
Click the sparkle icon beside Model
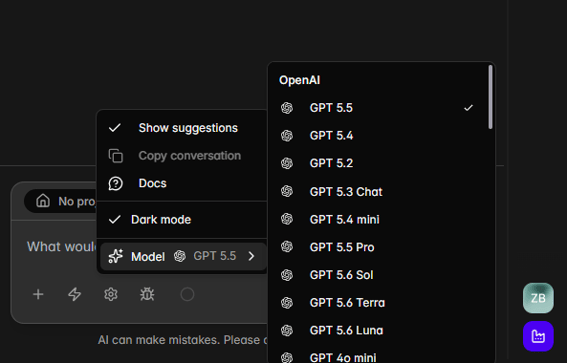(116, 256)
